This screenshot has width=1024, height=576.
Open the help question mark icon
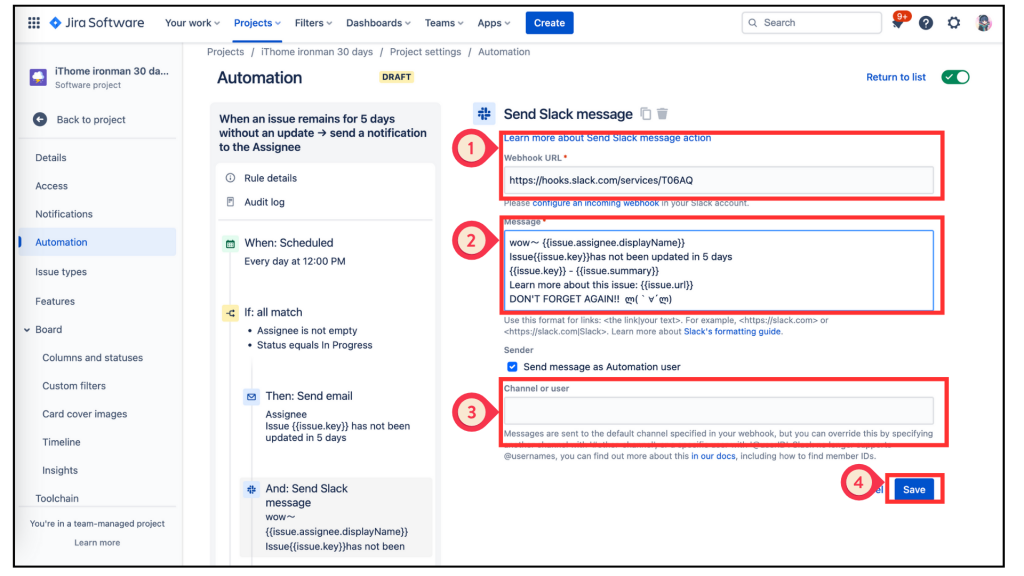click(925, 23)
